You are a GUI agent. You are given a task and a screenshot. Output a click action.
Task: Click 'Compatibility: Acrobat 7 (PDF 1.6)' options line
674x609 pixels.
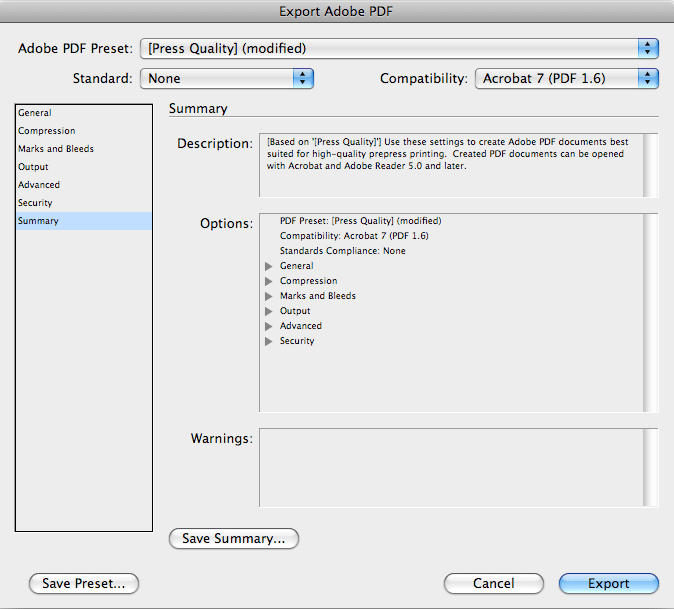[x=354, y=236]
